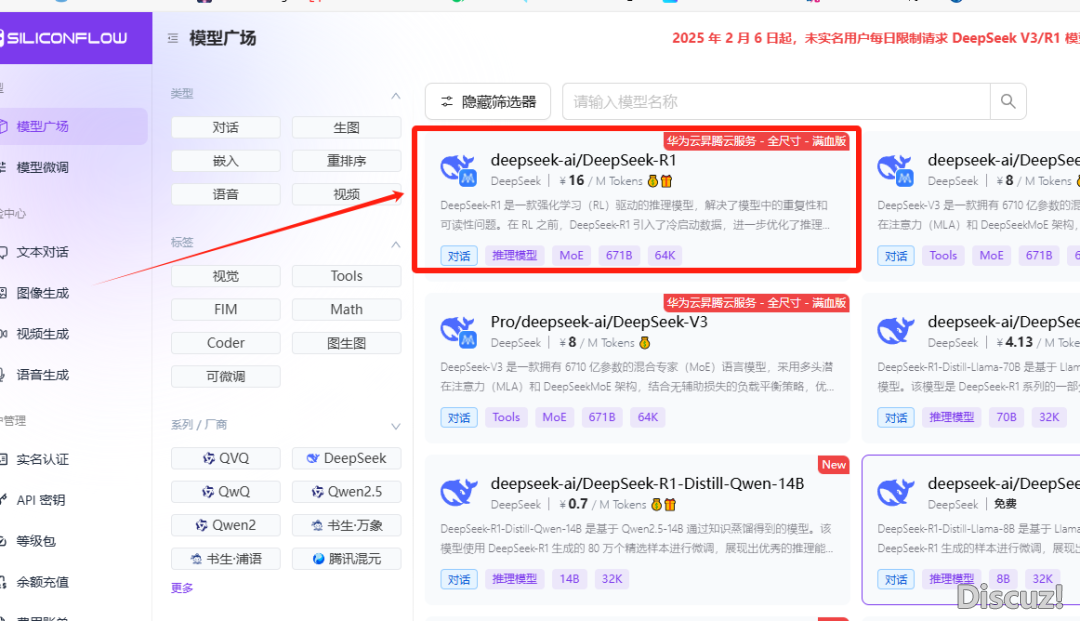Toggle the 生图 type filter
The width and height of the screenshot is (1080, 621).
point(346,127)
